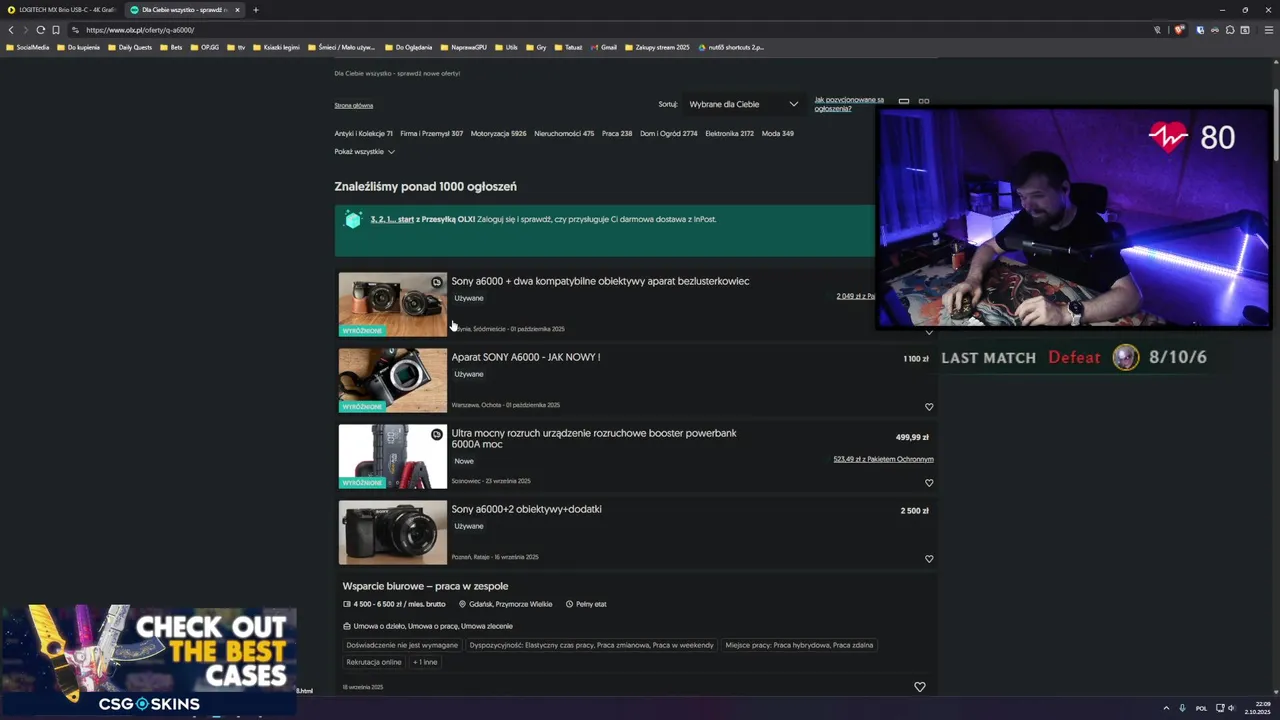The image size is (1280, 720).
Task: Filter by 'Firma i Przemysł 307'
Action: [x=431, y=133]
